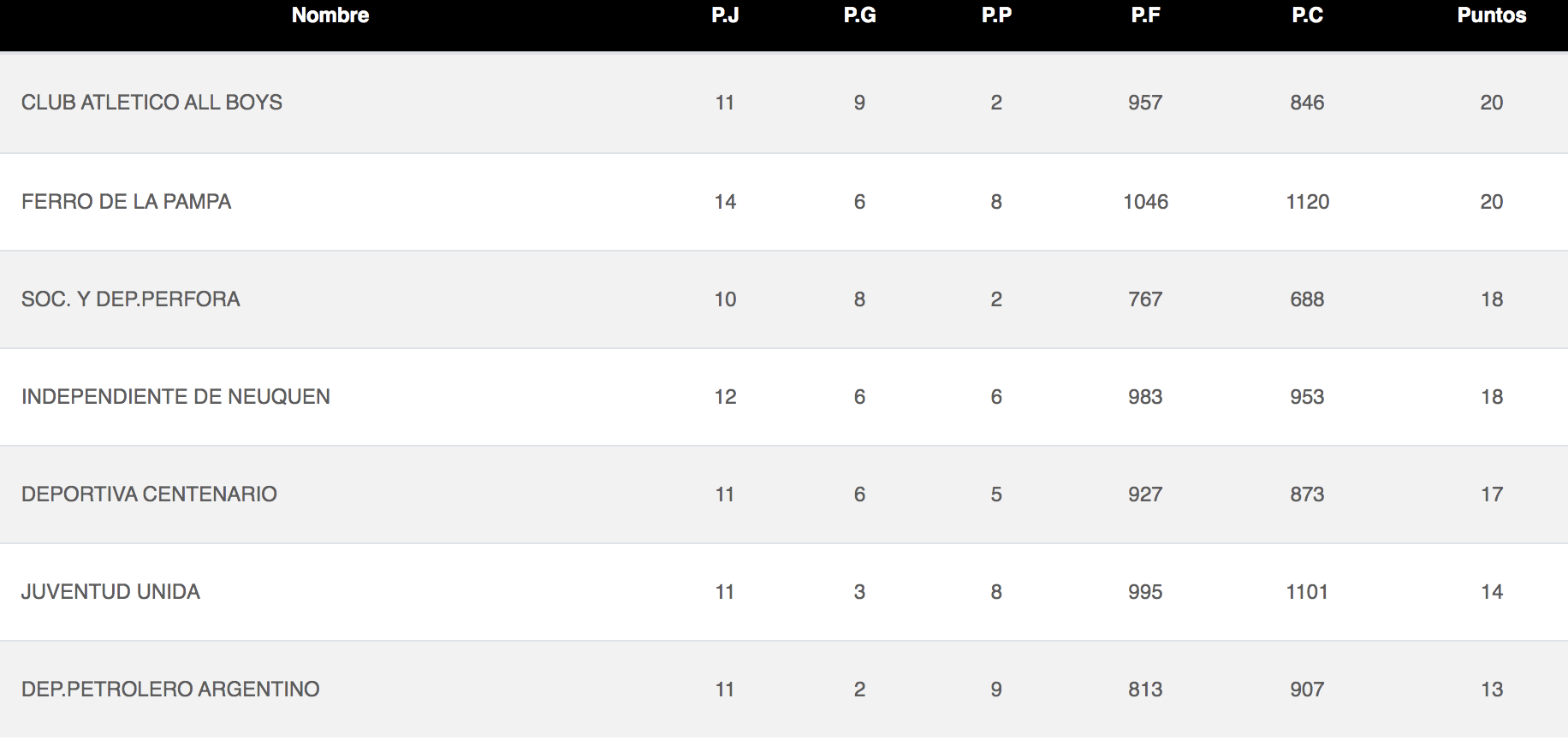The image size is (1568, 746).
Task: Select the P.C column header
Action: pyautogui.click(x=1307, y=15)
